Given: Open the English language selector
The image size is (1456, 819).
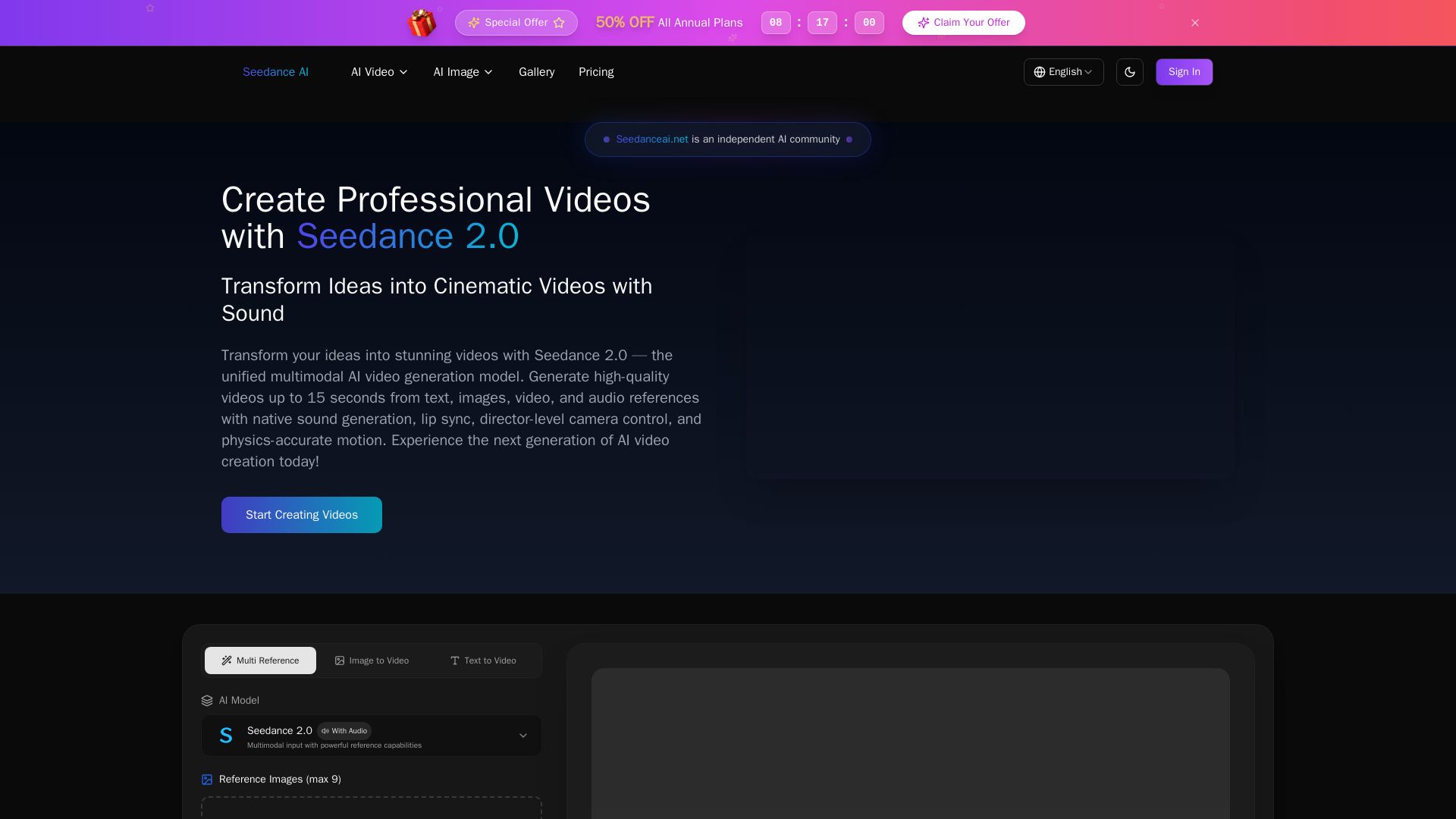Looking at the screenshot, I should (1064, 72).
